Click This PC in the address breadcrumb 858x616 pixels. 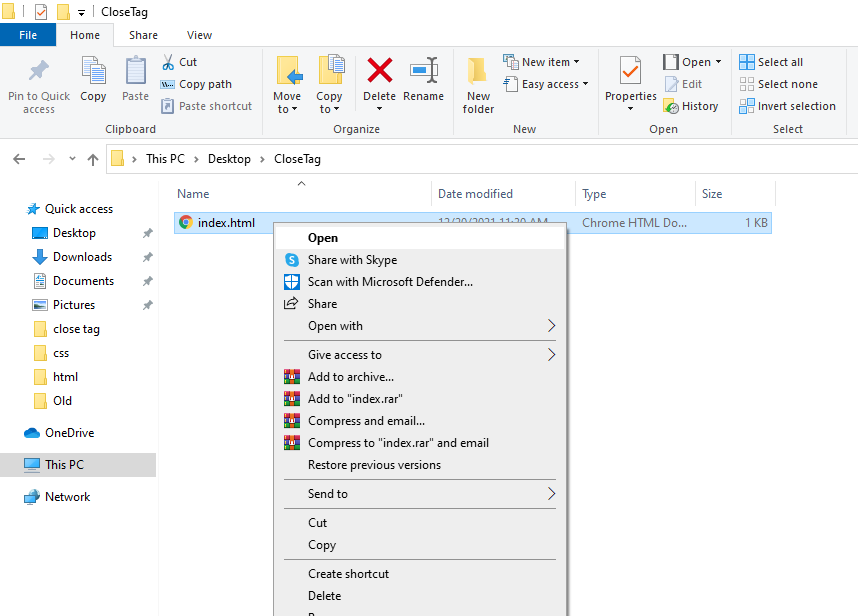coord(165,159)
